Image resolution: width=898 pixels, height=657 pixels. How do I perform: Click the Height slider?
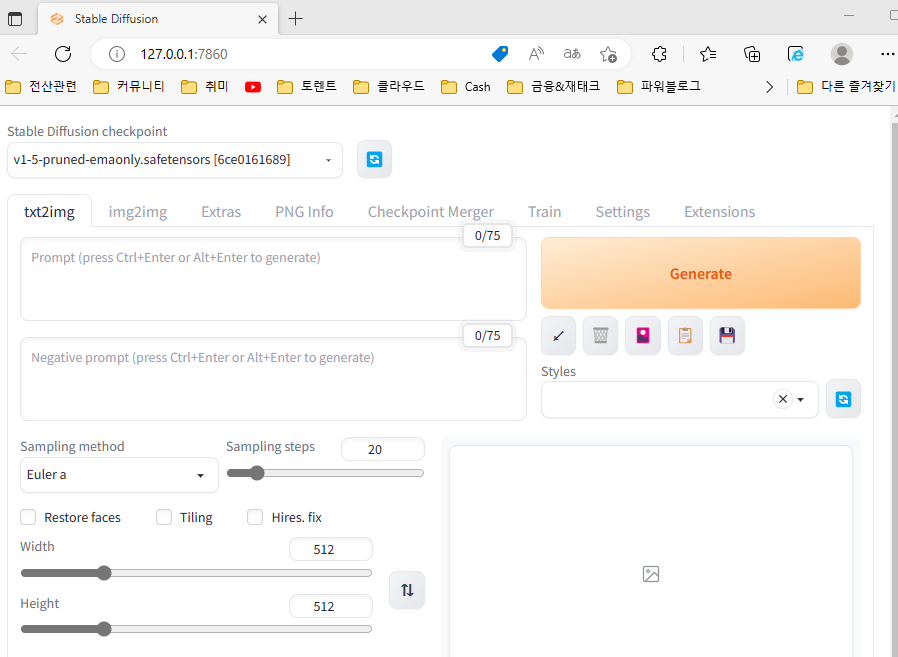coord(196,629)
